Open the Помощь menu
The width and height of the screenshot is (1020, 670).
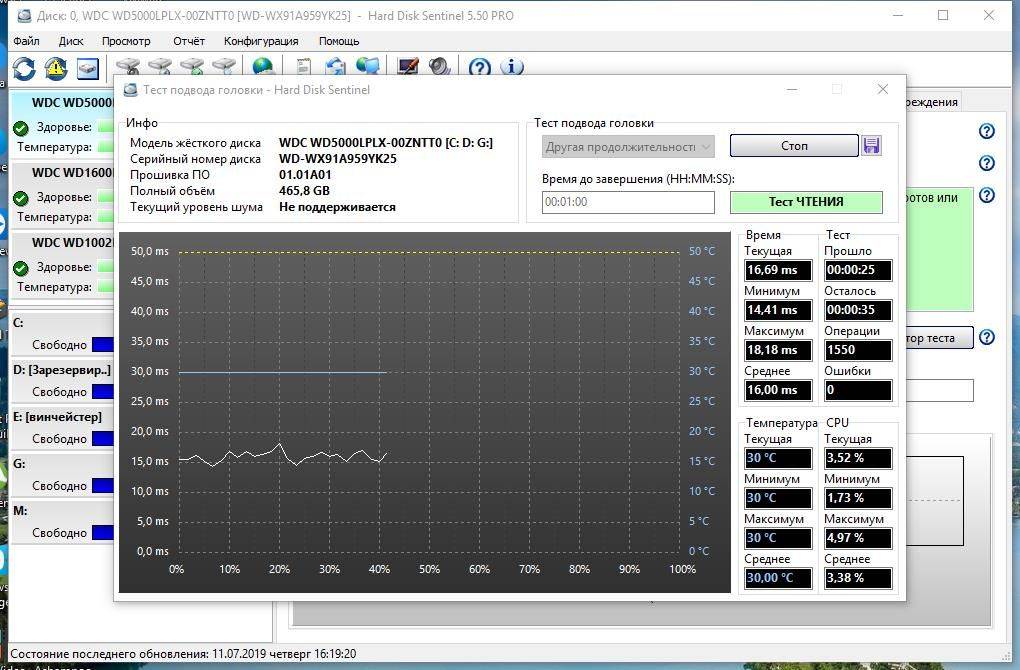click(339, 41)
